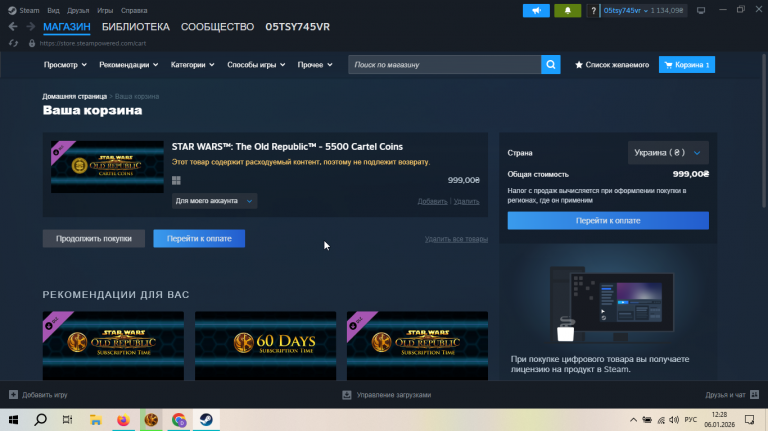
Task: Expand the Способы игры dropdown
Action: coord(256,65)
